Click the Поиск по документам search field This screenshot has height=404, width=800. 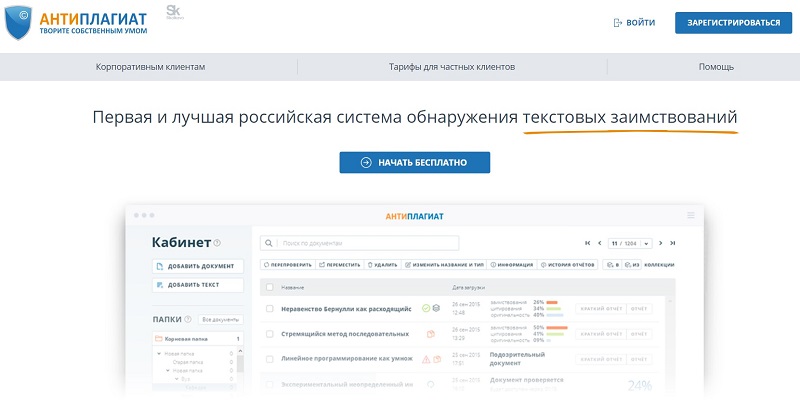click(359, 243)
